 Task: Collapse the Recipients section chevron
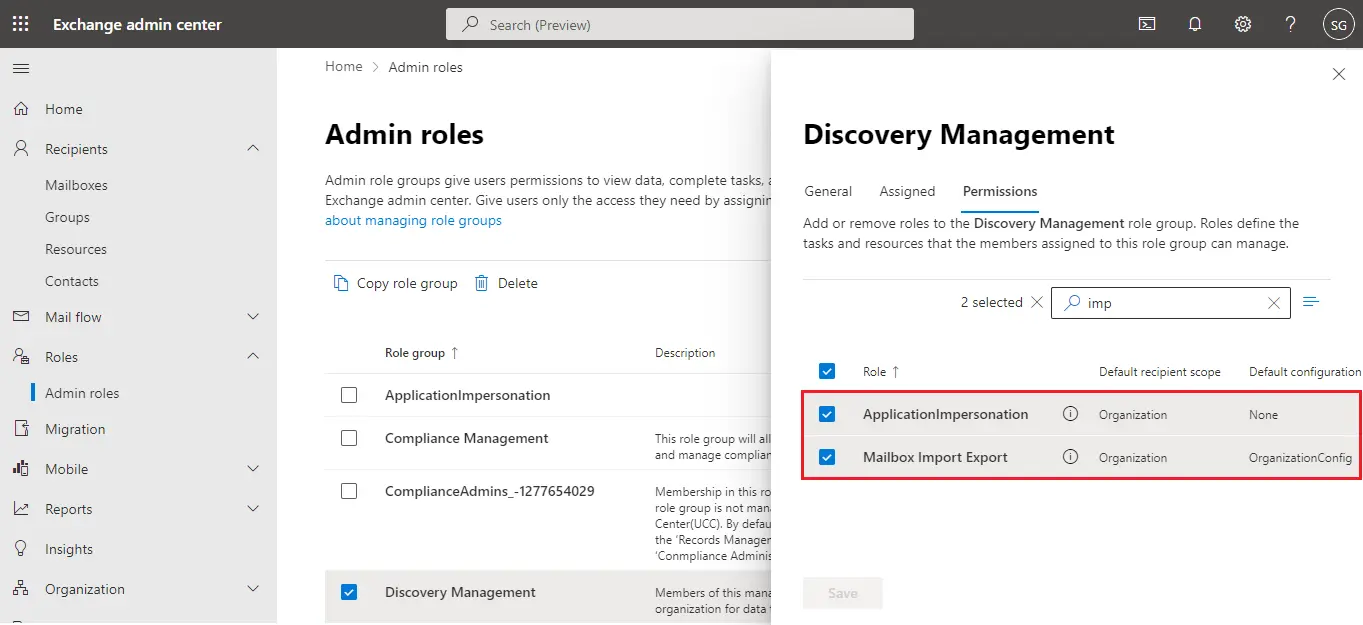253,148
